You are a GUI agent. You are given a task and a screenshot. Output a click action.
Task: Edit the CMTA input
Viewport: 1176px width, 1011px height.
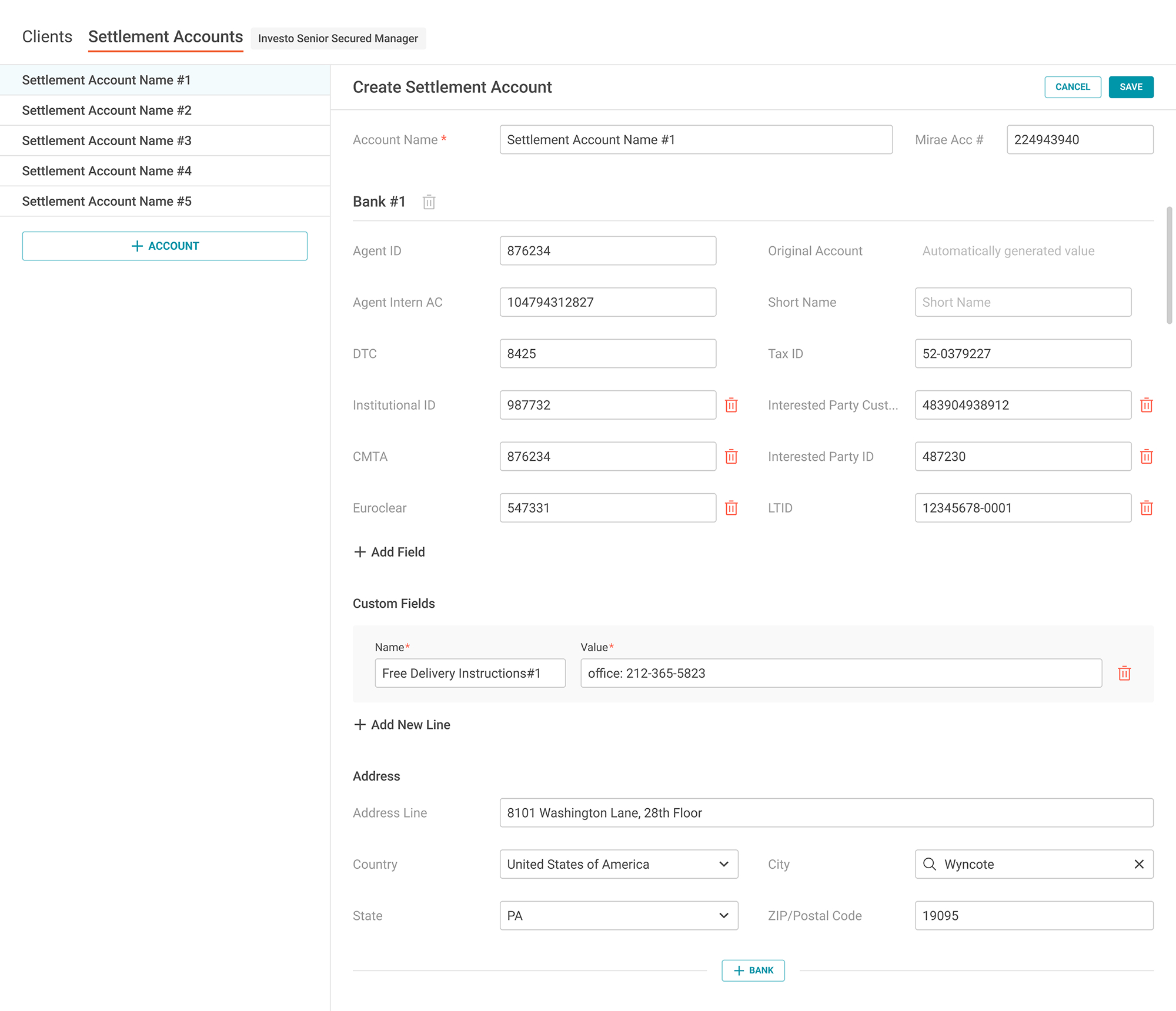click(608, 457)
